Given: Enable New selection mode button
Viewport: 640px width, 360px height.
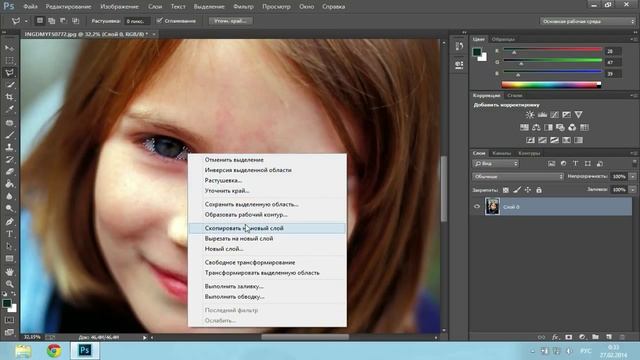Looking at the screenshot, I should [40, 20].
